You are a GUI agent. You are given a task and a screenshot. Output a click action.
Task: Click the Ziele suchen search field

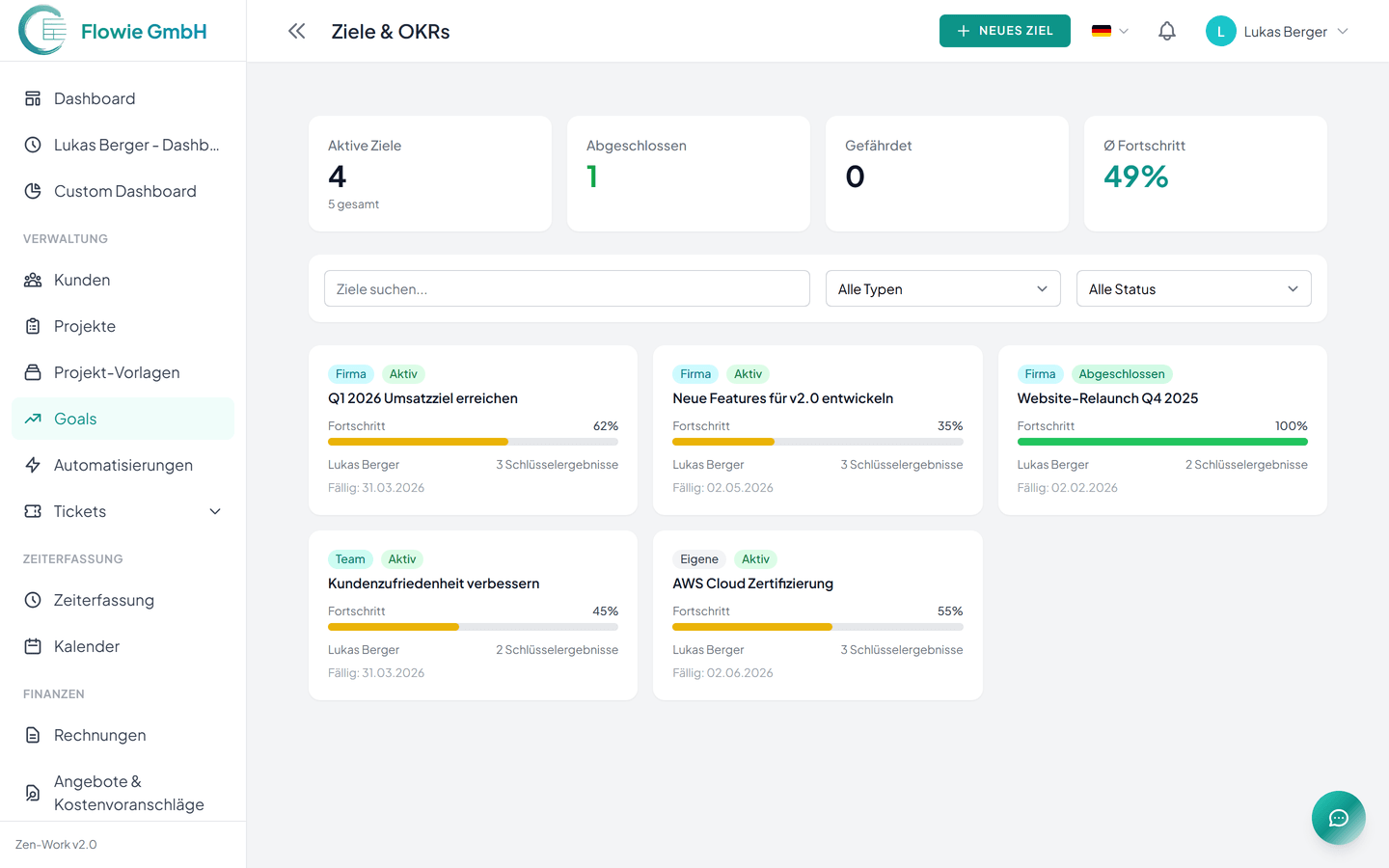pyautogui.click(x=567, y=288)
